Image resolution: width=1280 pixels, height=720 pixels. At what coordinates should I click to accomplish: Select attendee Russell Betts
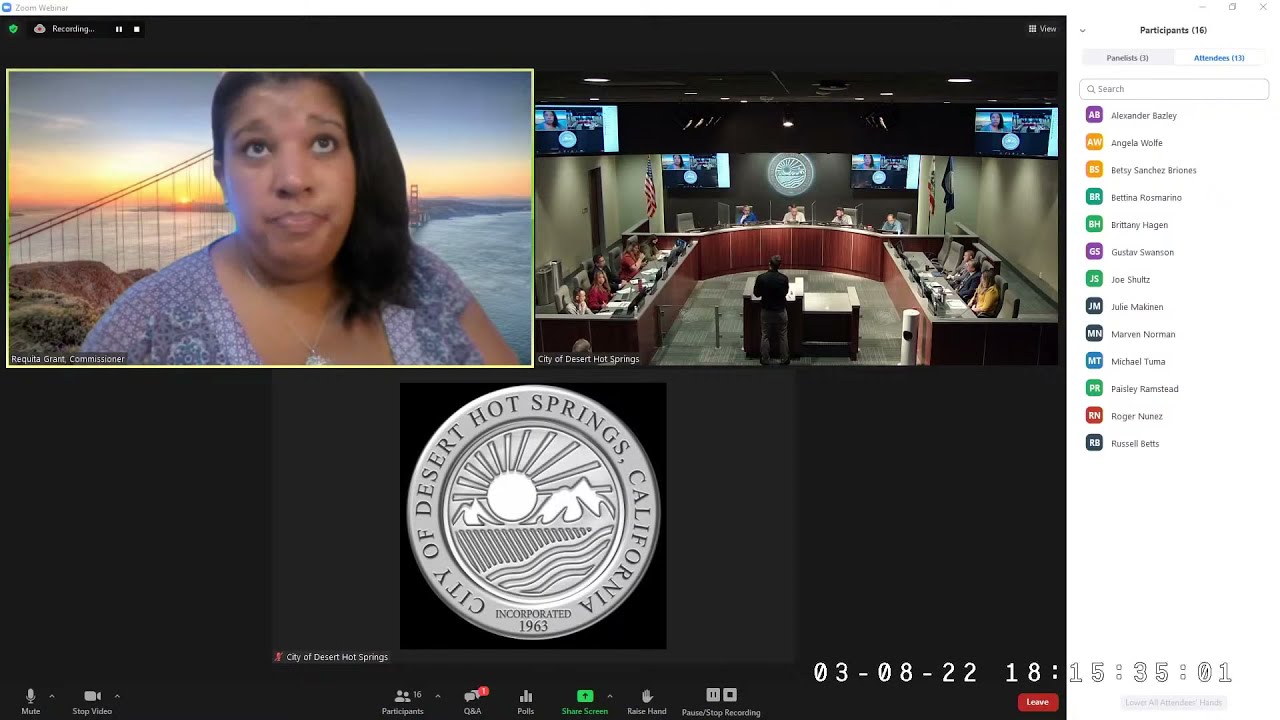pos(1174,443)
